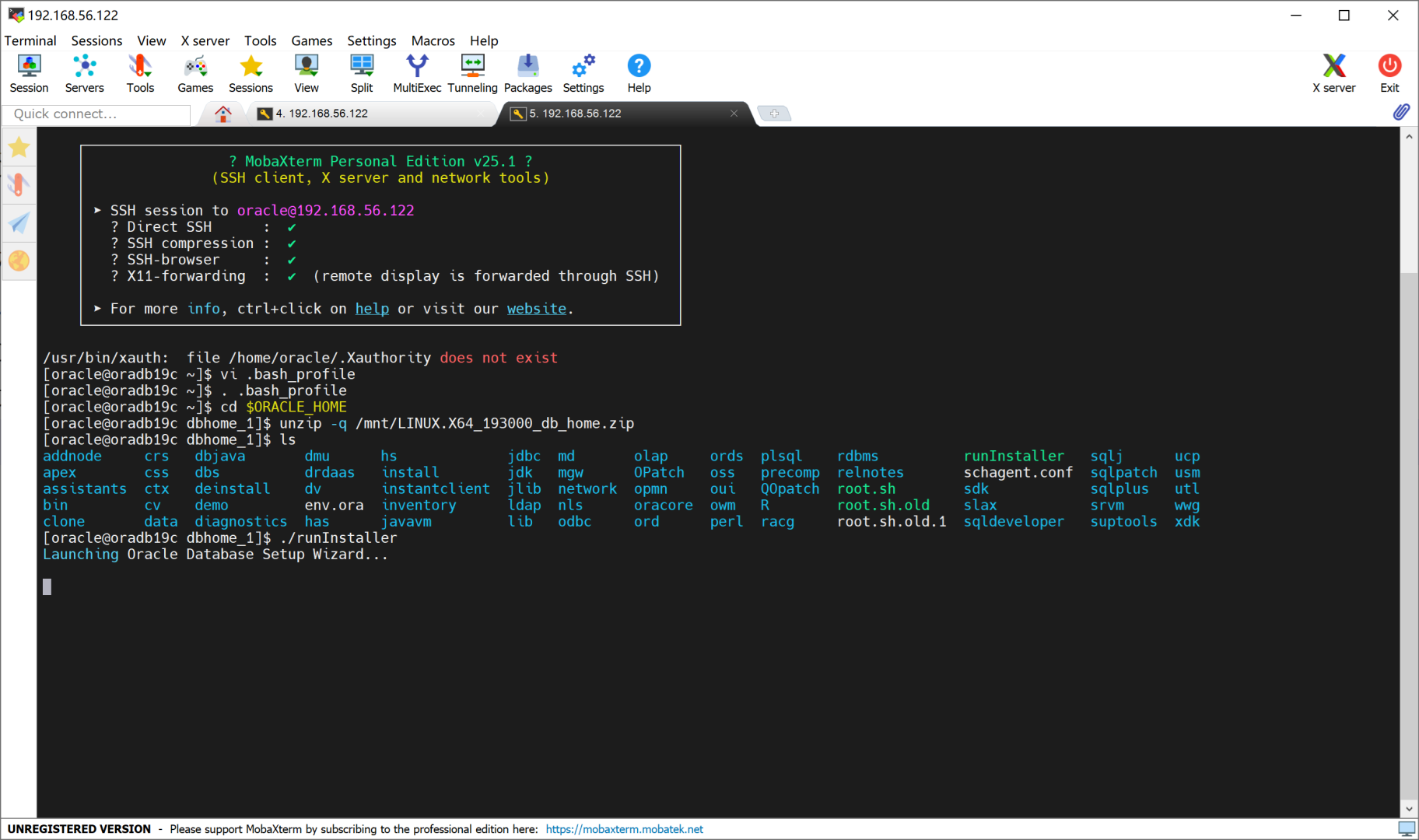
Task: Click the deinstall directory name
Action: coord(233,489)
